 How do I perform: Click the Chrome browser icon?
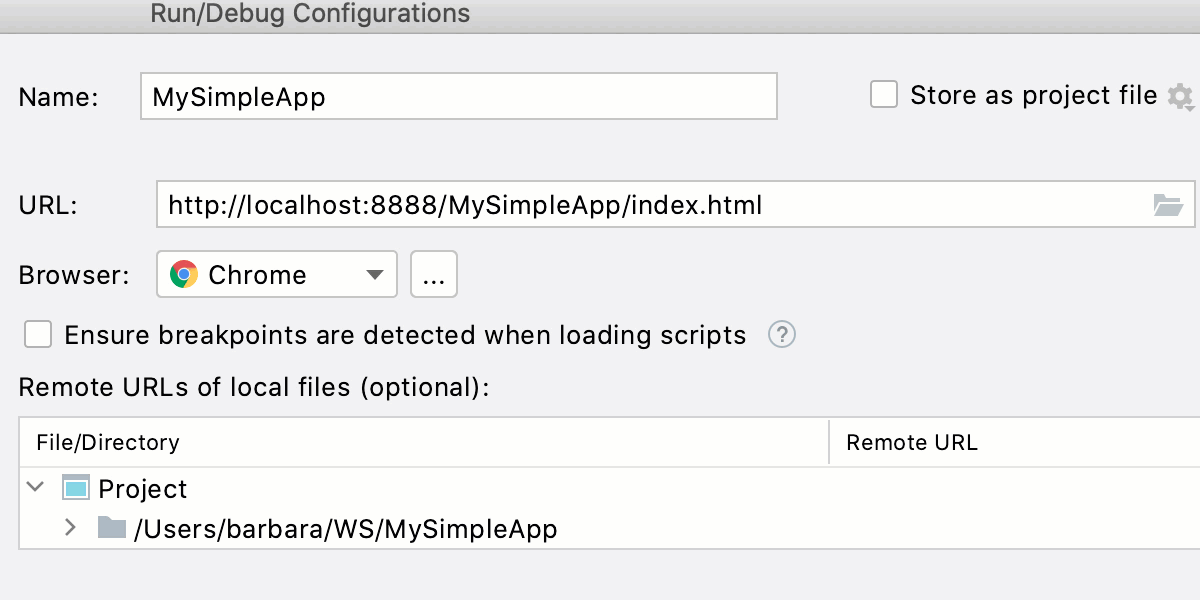tap(184, 274)
